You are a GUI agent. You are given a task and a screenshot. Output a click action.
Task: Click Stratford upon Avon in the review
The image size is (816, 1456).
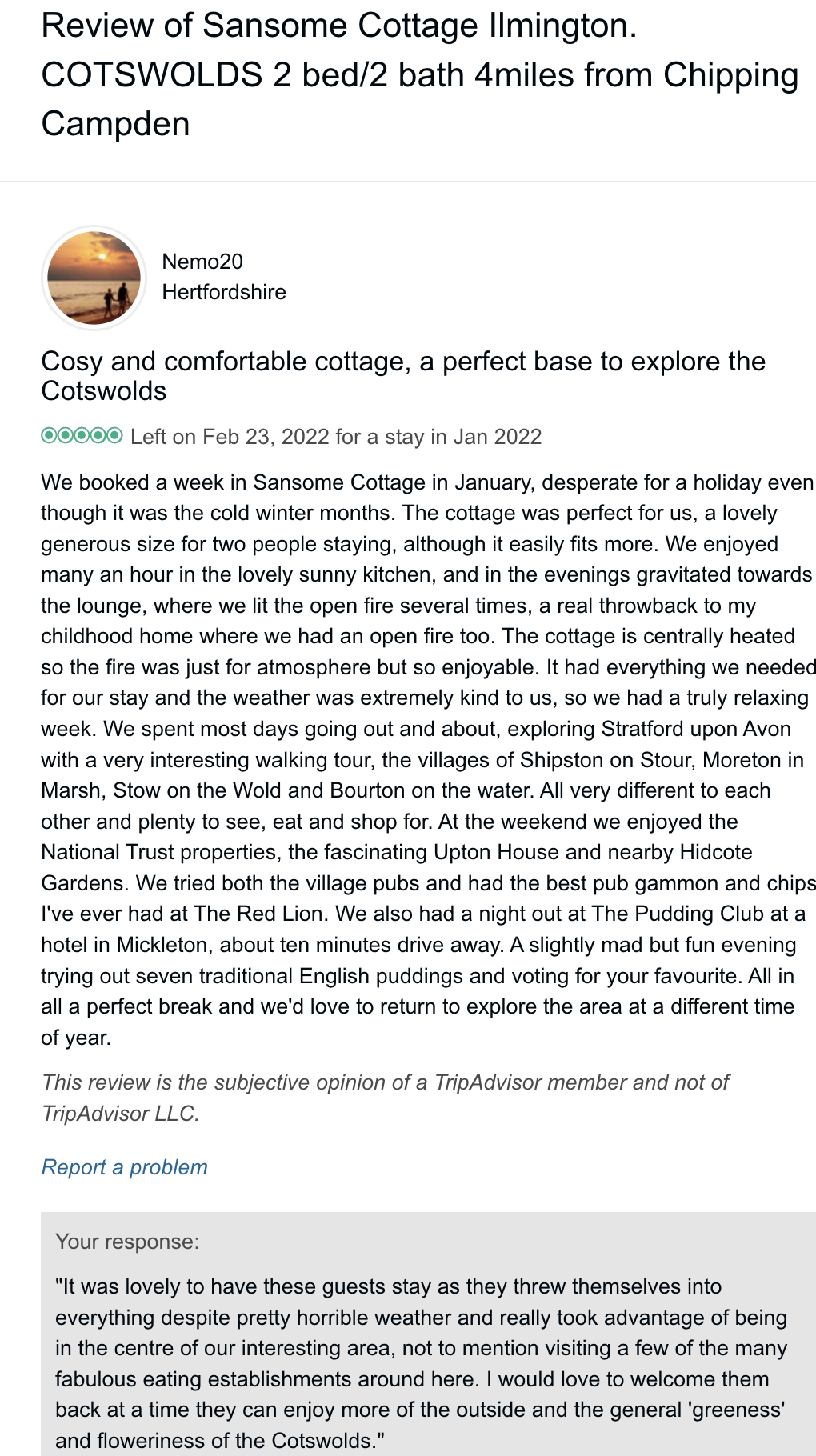pos(696,730)
